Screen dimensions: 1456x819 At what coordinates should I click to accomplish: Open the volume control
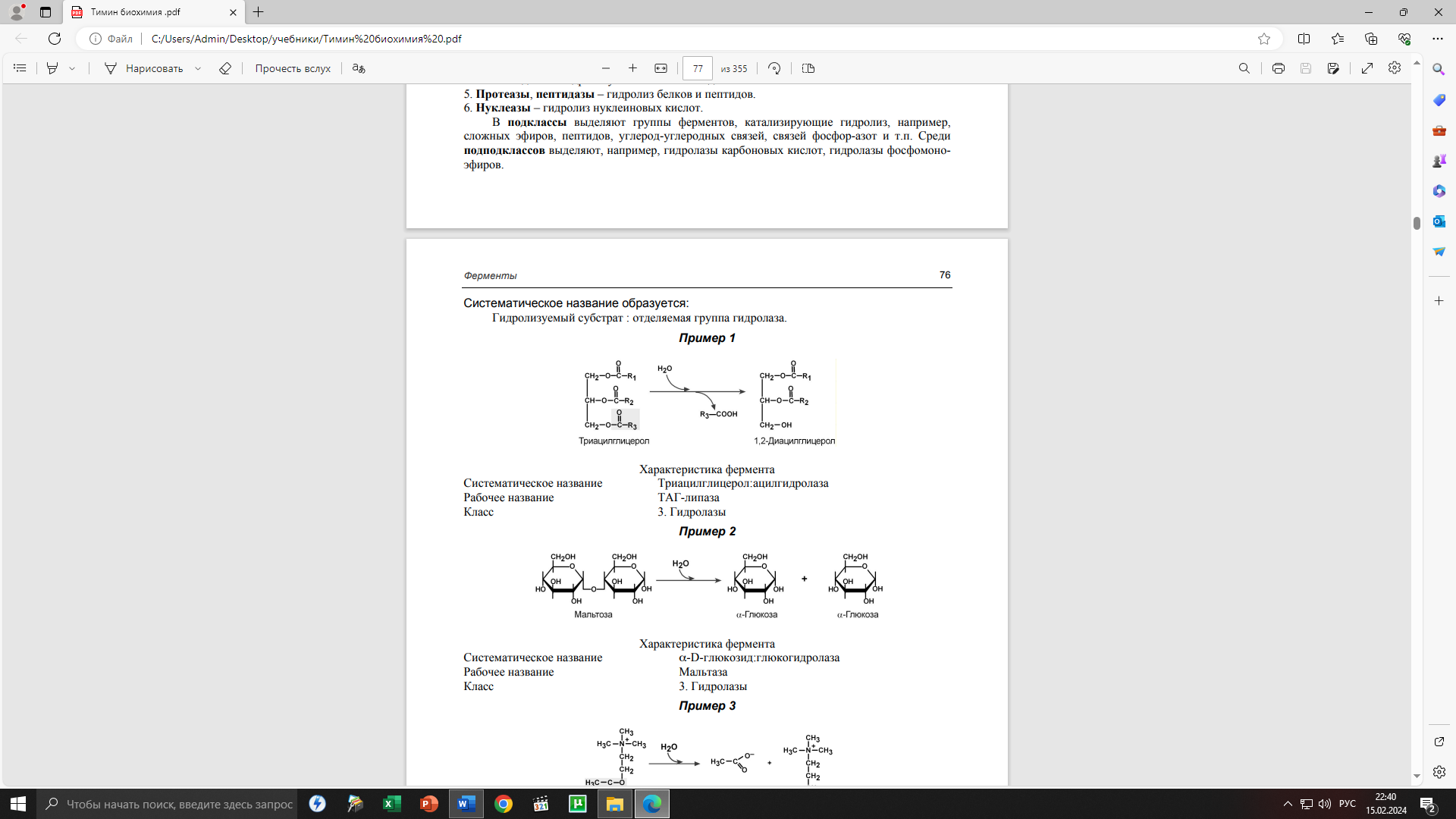(1325, 804)
